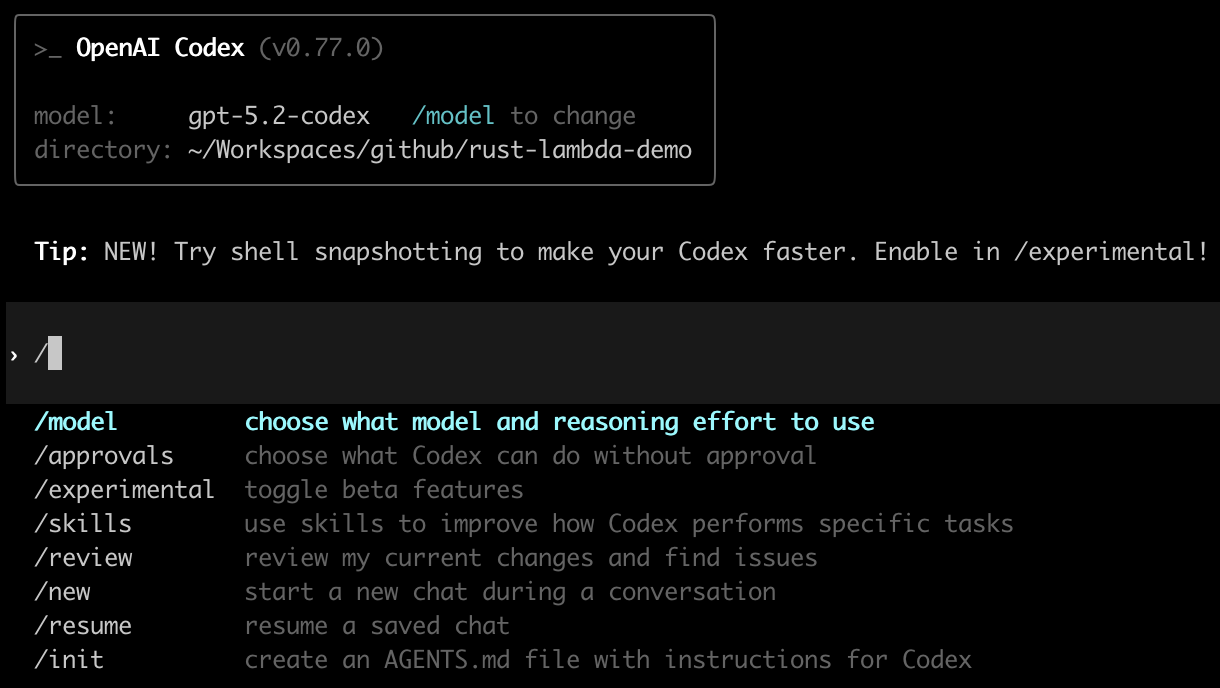
Task: Select the /model command entry
Action: coord(76,422)
